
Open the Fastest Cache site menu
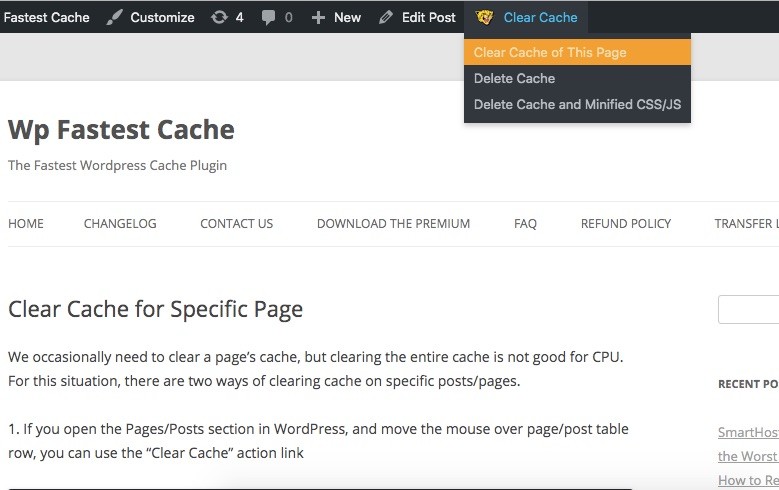point(46,17)
